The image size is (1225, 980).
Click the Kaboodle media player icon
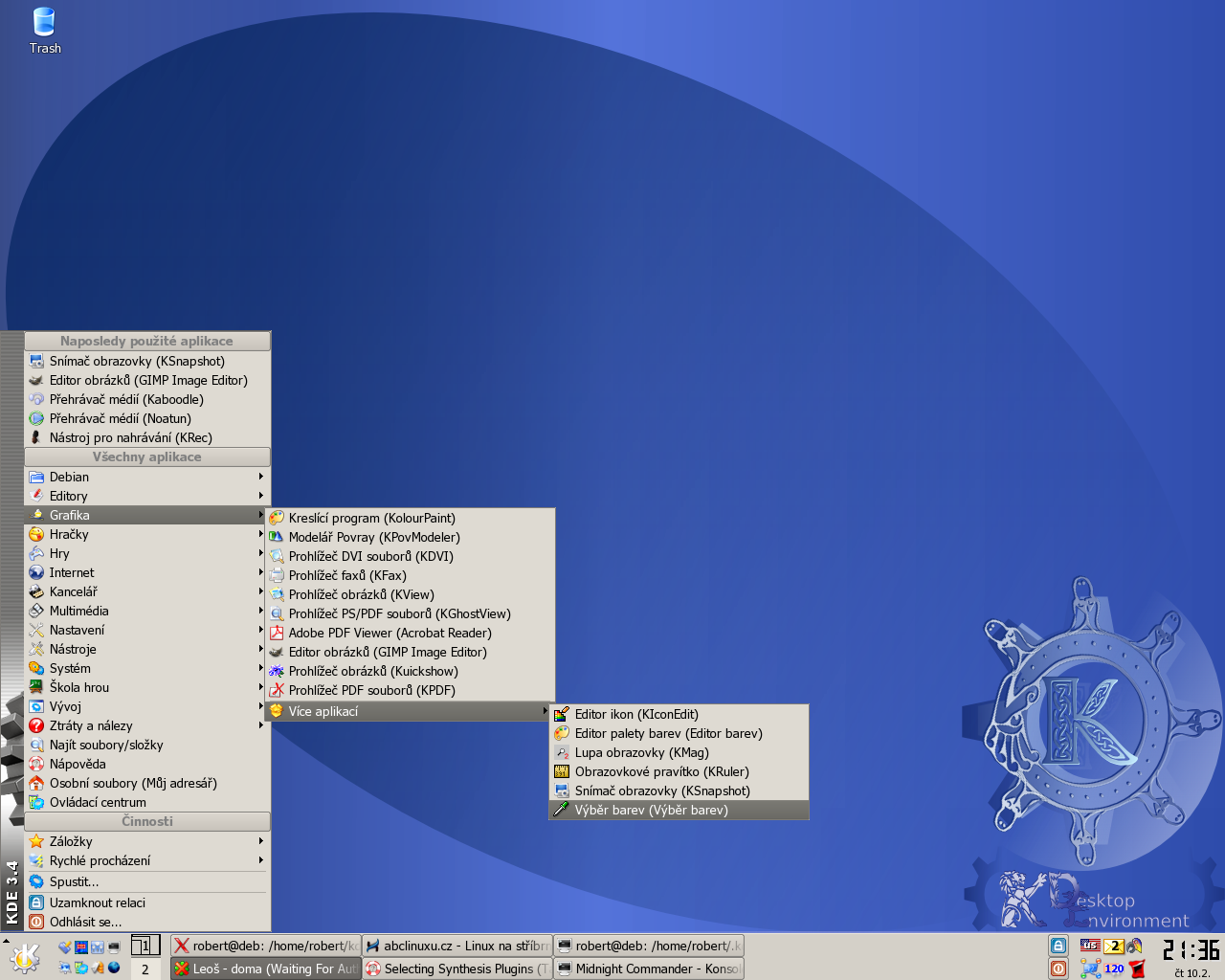click(x=36, y=399)
